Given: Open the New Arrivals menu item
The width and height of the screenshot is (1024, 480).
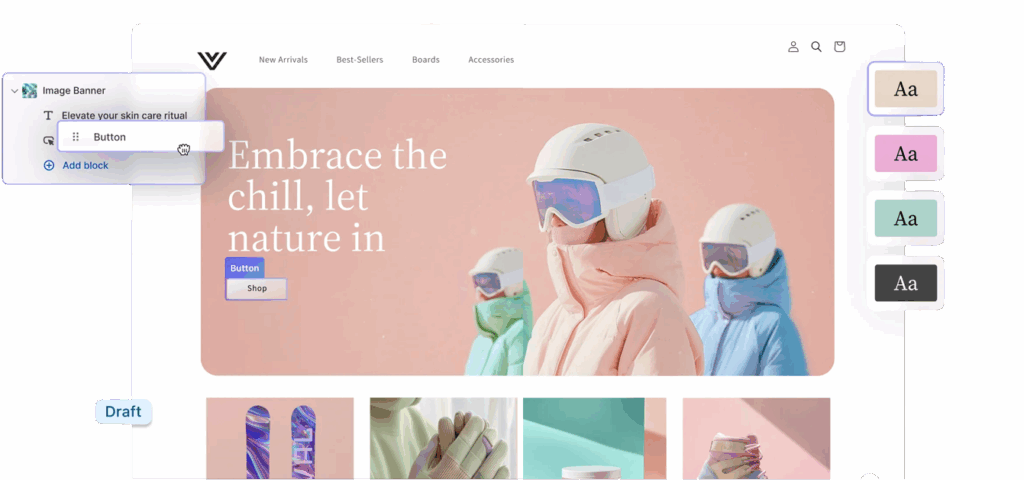Looking at the screenshot, I should click(283, 59).
